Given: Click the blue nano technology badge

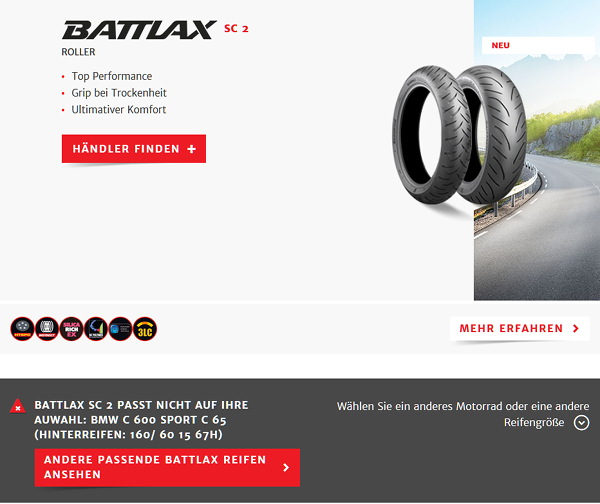Looking at the screenshot, I should tap(120, 329).
